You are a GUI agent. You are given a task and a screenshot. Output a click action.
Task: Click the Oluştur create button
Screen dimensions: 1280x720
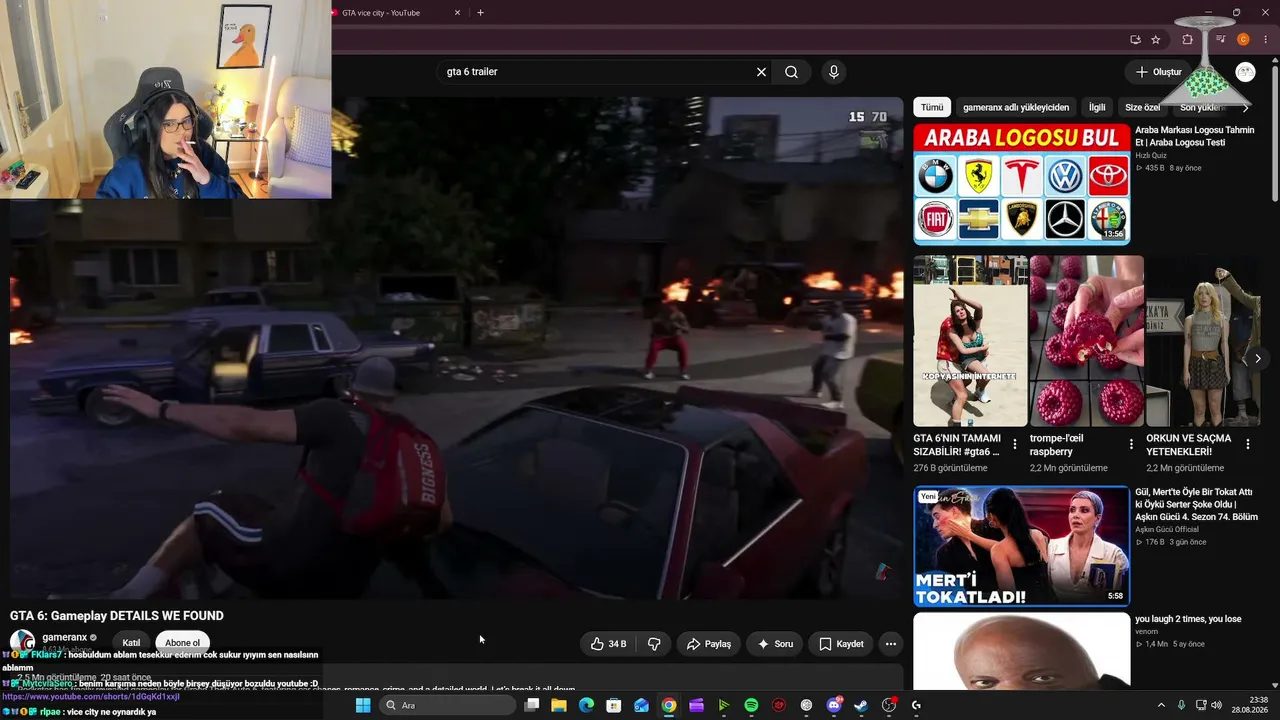tap(1159, 72)
